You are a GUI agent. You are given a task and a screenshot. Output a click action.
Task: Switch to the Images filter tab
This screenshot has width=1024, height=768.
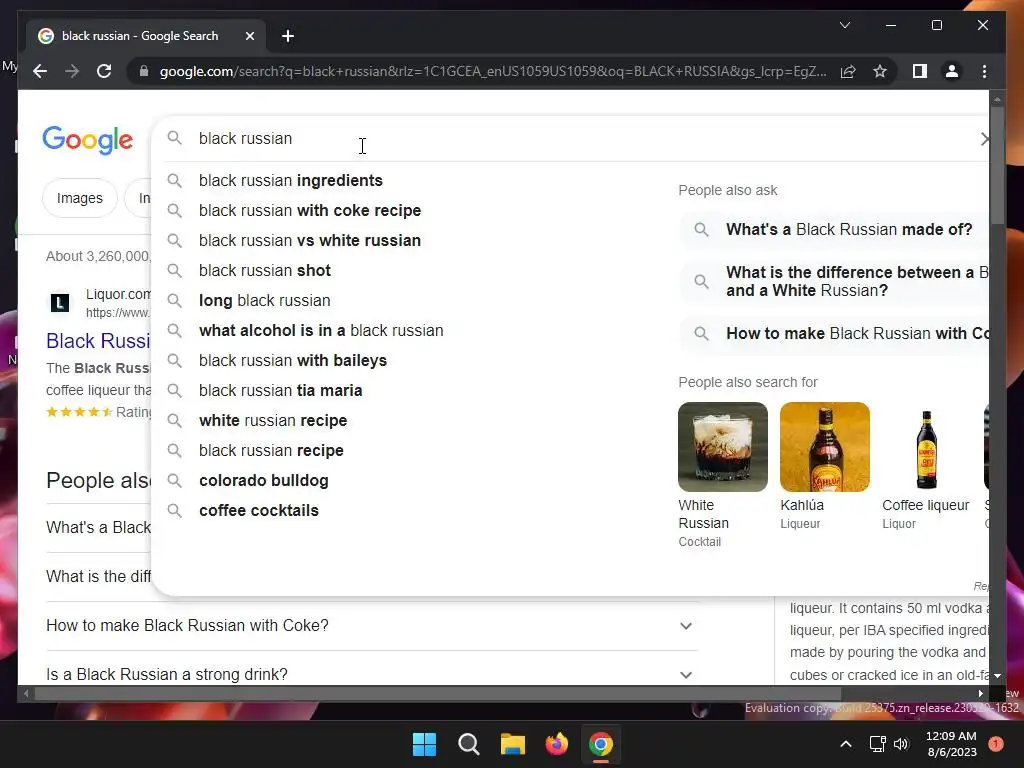coord(80,198)
